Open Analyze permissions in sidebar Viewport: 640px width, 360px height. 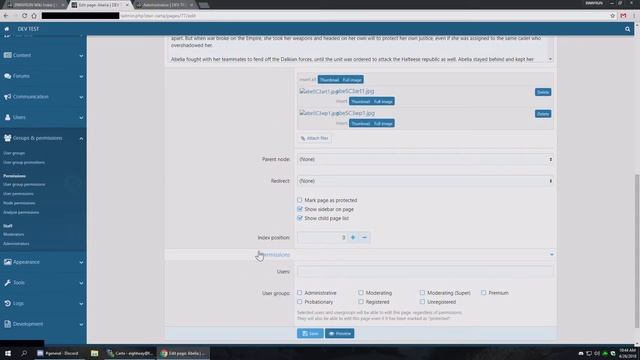pos(21,213)
